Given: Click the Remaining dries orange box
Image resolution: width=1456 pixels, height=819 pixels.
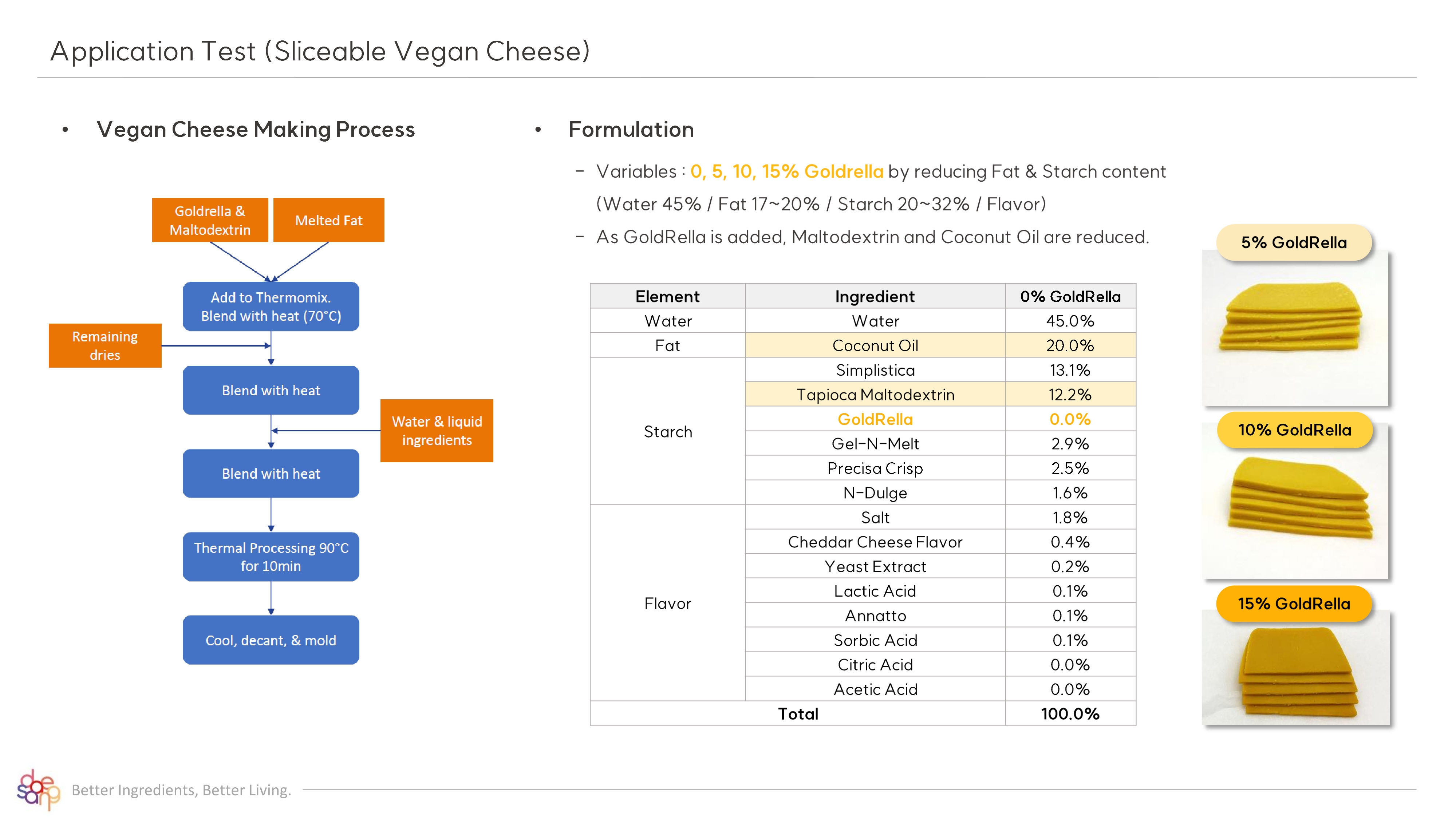Looking at the screenshot, I should point(105,345).
